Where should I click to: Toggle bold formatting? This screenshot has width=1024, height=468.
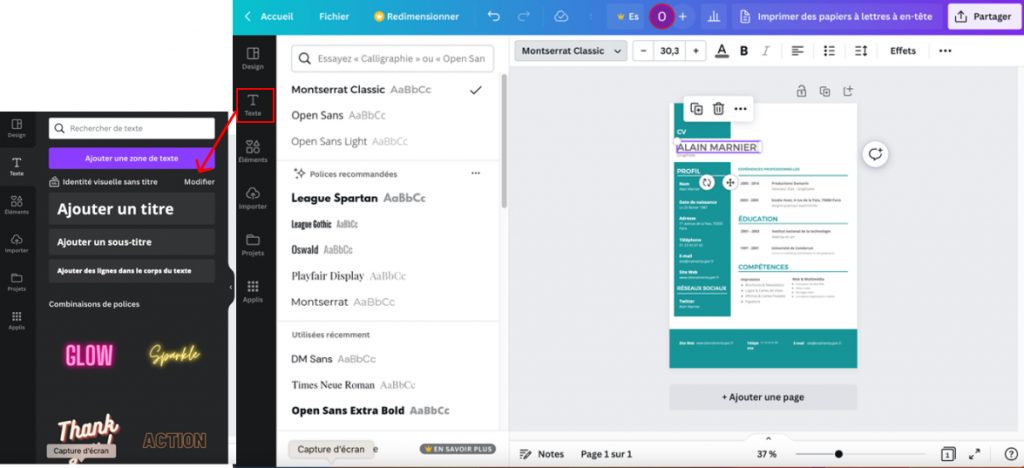pyautogui.click(x=744, y=51)
